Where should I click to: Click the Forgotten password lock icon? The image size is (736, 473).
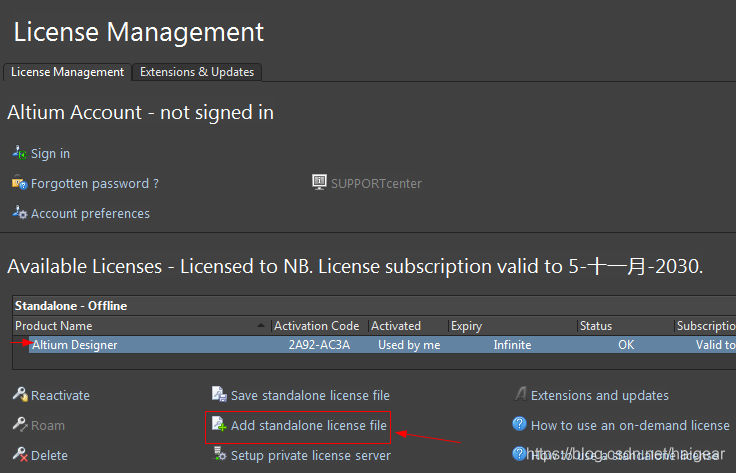click(19, 183)
